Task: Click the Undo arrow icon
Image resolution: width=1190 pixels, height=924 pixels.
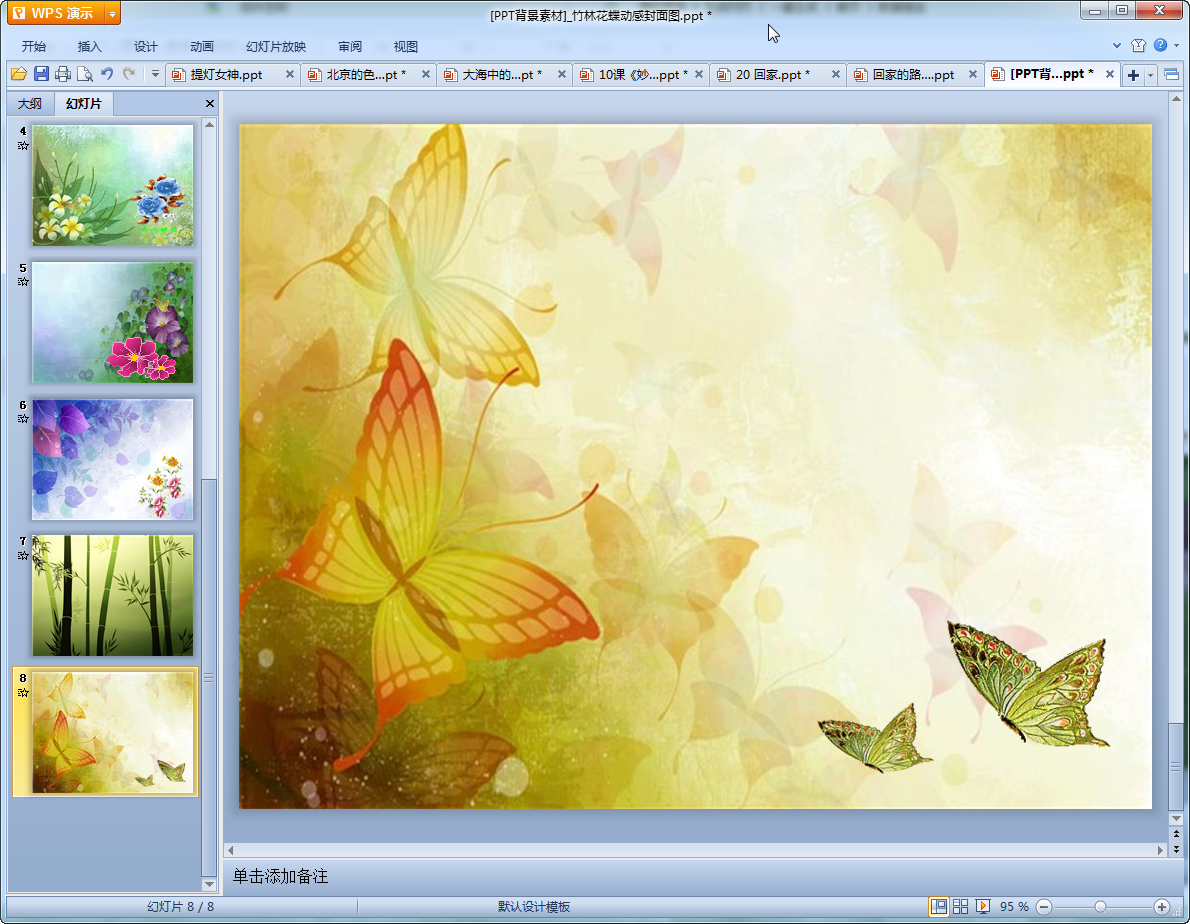Action: tap(107, 74)
